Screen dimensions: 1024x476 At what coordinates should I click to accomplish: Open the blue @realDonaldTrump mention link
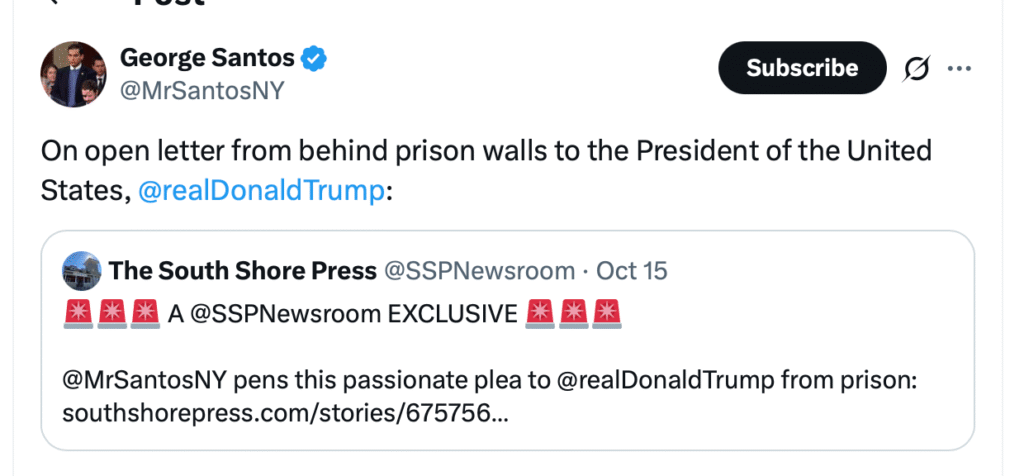point(261,192)
